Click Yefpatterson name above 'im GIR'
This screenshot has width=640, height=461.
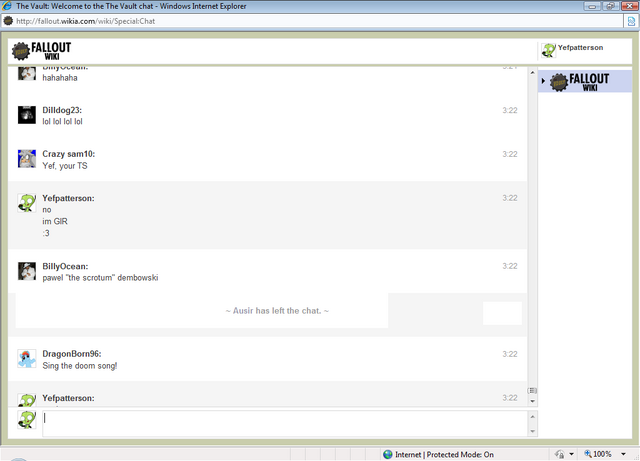[68, 198]
